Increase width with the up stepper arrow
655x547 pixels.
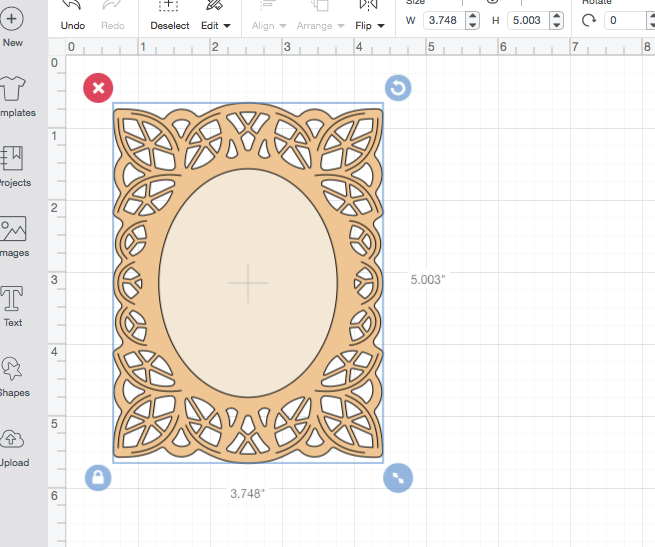coord(472,16)
